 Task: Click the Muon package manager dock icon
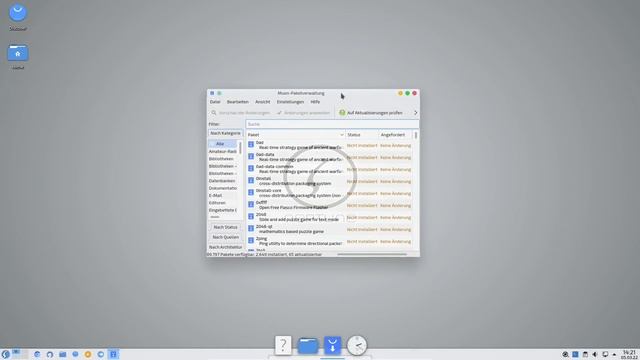coord(332,345)
